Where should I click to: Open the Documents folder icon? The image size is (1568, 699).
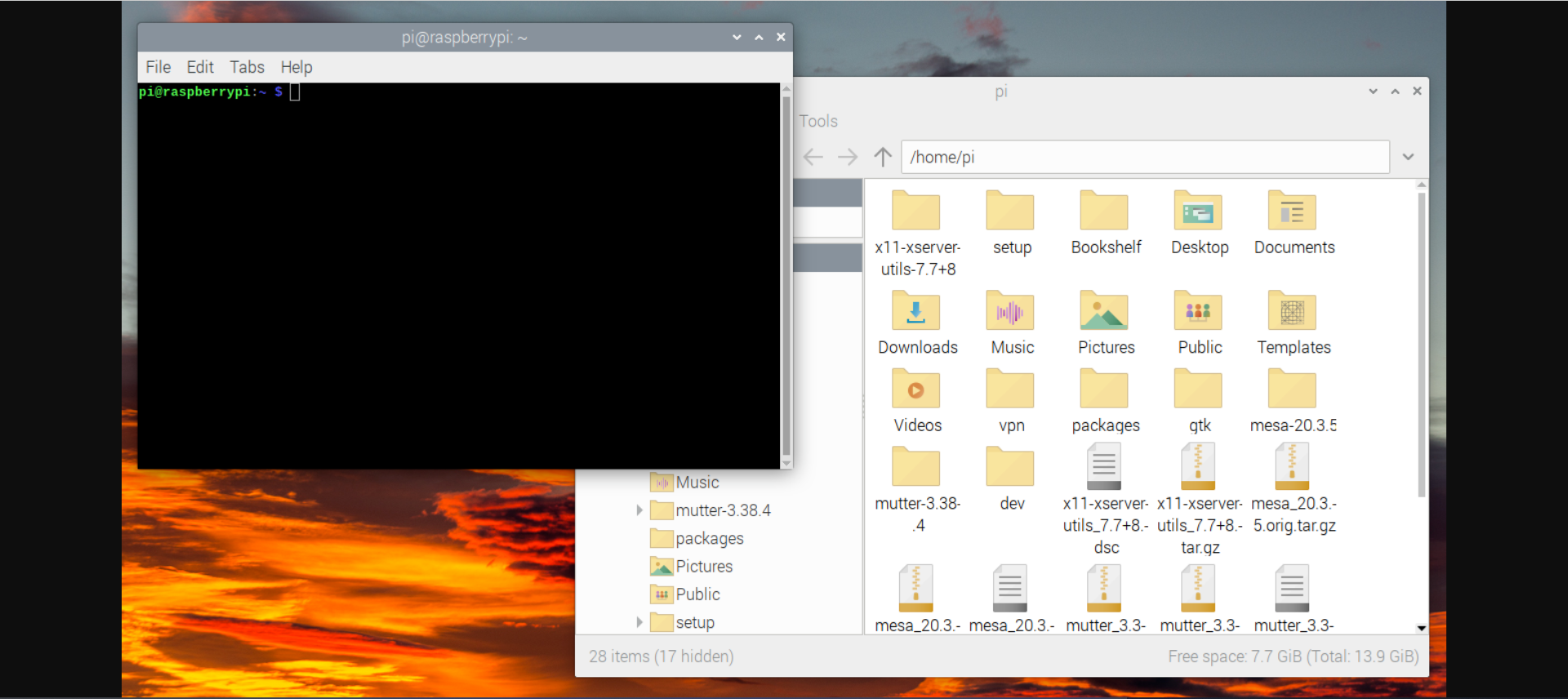1292,211
